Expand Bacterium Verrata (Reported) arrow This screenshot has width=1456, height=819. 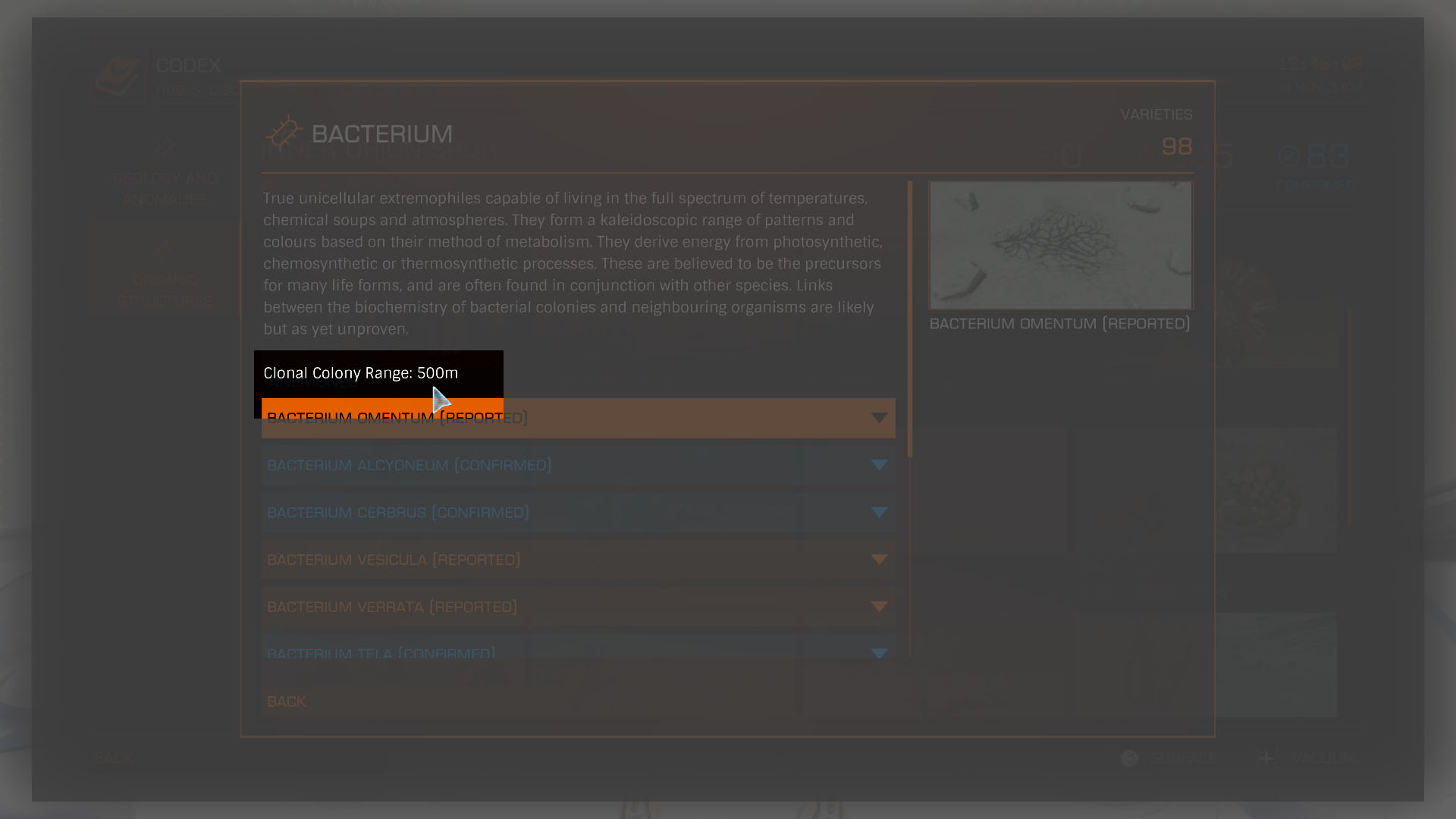pyautogui.click(x=879, y=607)
